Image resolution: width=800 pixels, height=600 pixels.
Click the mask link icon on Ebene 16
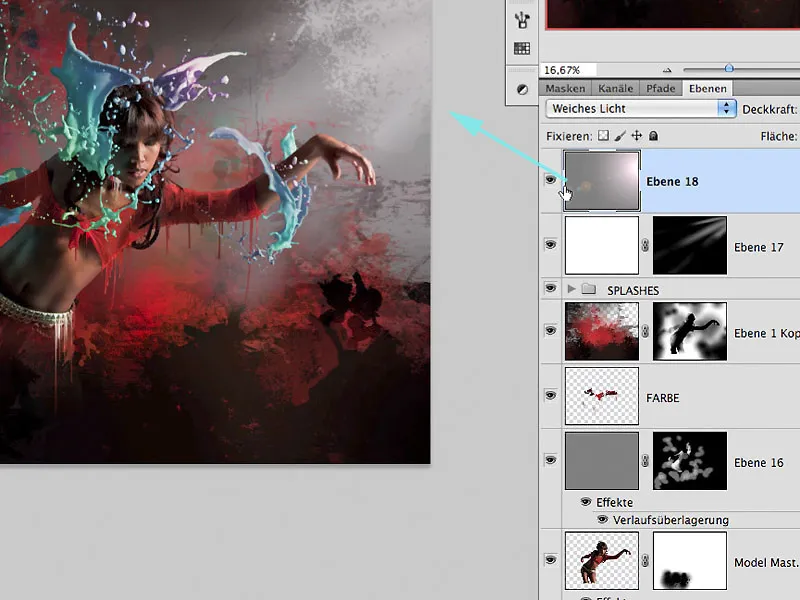[x=645, y=461]
